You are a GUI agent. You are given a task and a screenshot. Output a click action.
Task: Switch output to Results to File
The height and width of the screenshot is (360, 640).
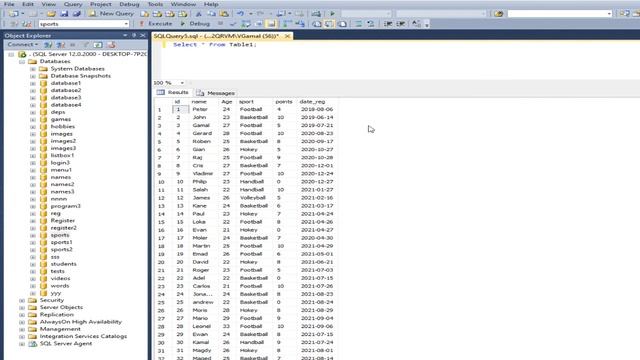342,24
